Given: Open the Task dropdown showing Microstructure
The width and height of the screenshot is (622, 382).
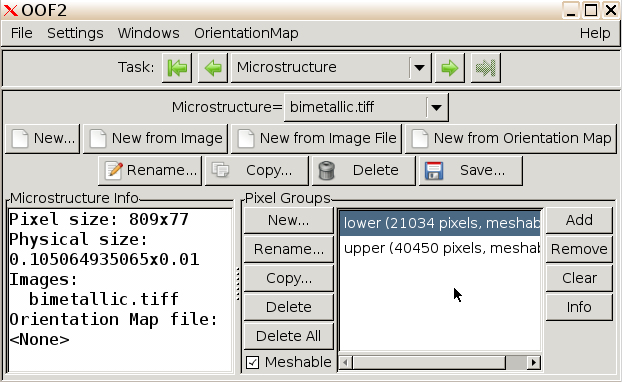Looking at the screenshot, I should click(331, 68).
